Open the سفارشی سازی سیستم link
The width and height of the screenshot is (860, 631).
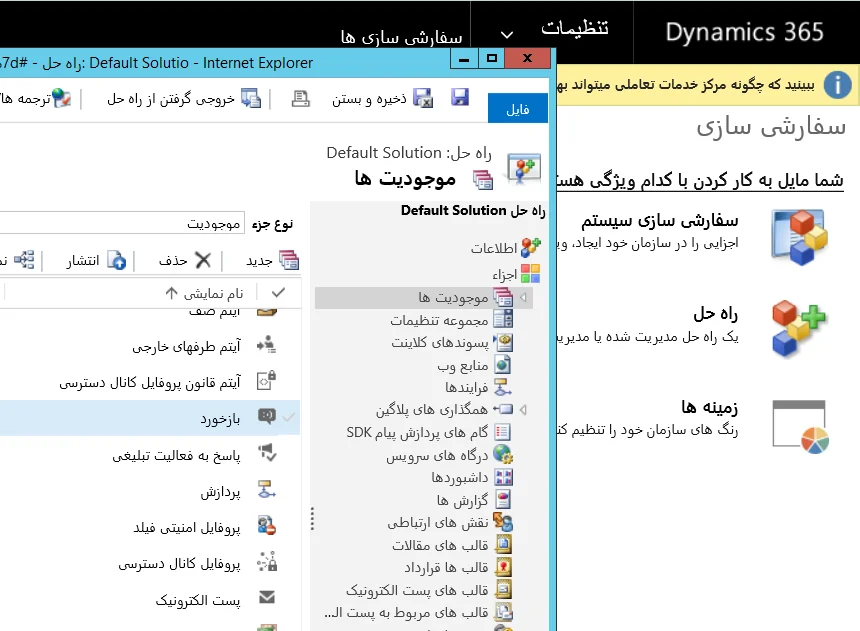pyautogui.click(x=659, y=221)
